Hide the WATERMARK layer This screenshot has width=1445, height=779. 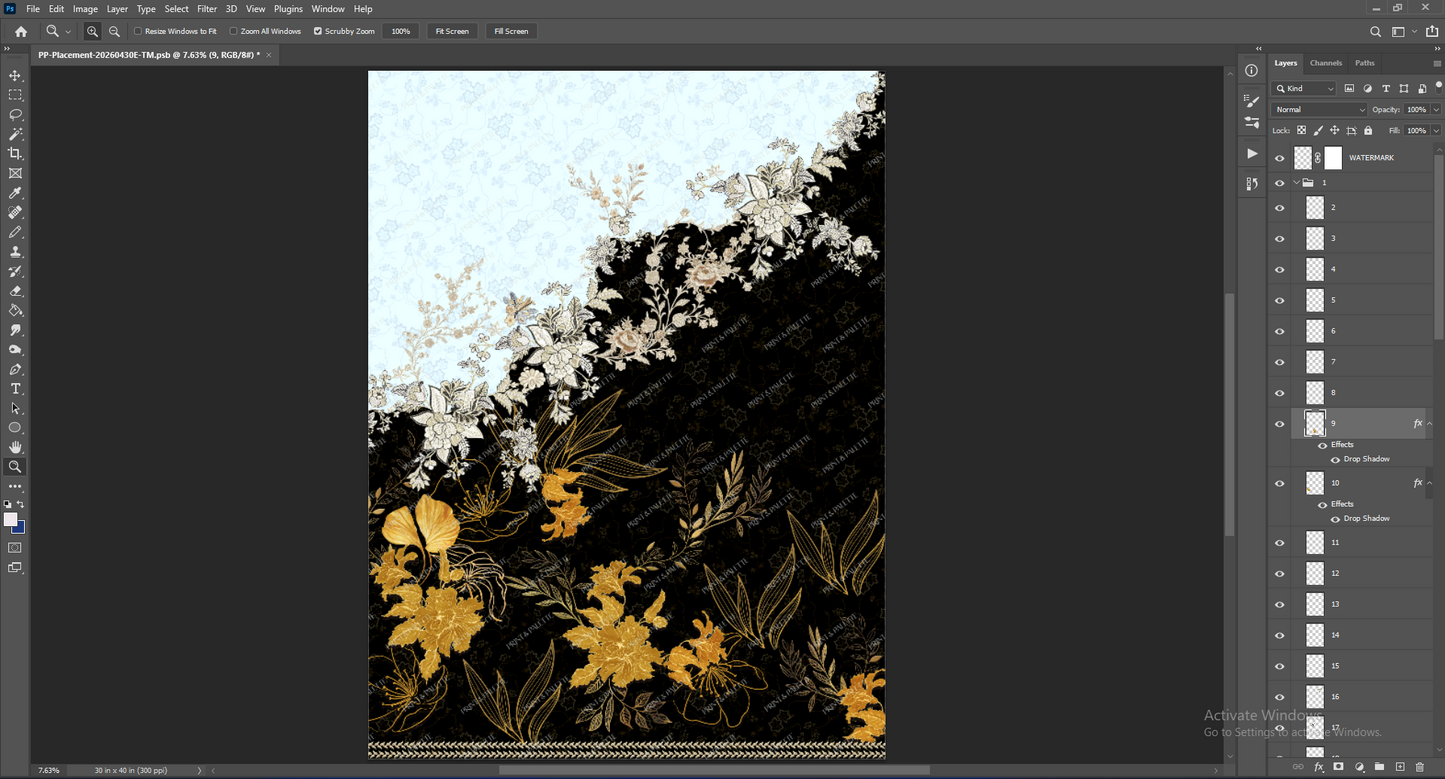1279,158
